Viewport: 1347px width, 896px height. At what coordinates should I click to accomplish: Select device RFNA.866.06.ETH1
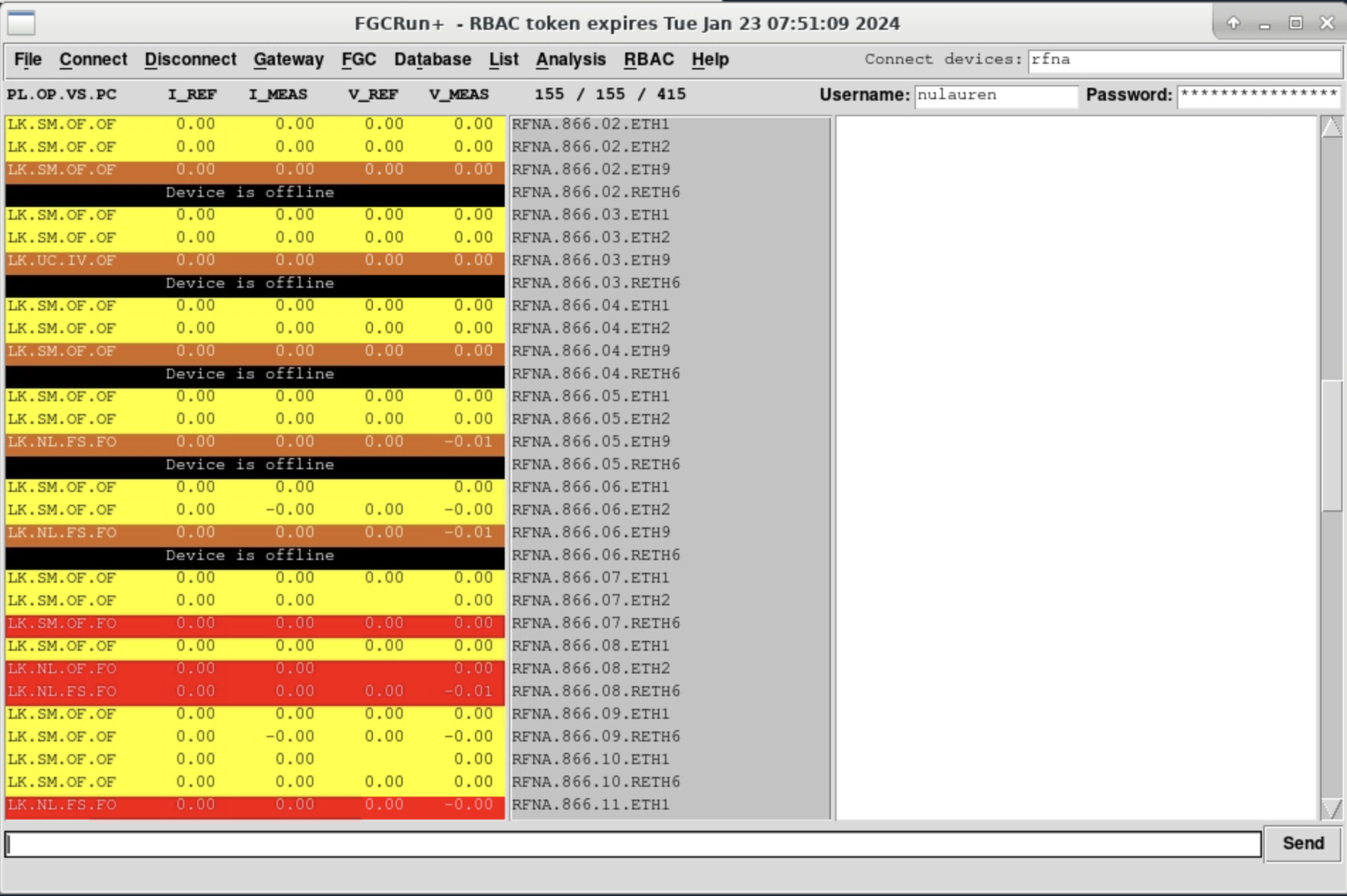(x=591, y=487)
